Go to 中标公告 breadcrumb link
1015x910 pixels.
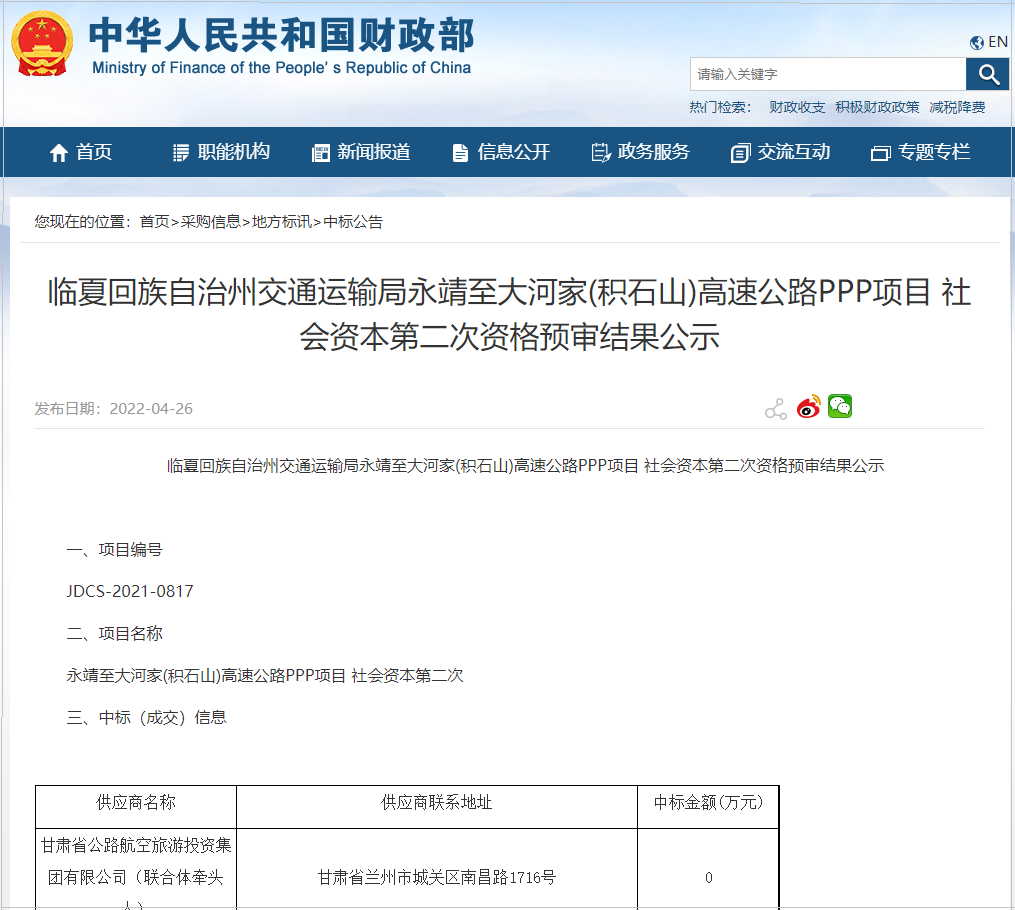point(353,222)
